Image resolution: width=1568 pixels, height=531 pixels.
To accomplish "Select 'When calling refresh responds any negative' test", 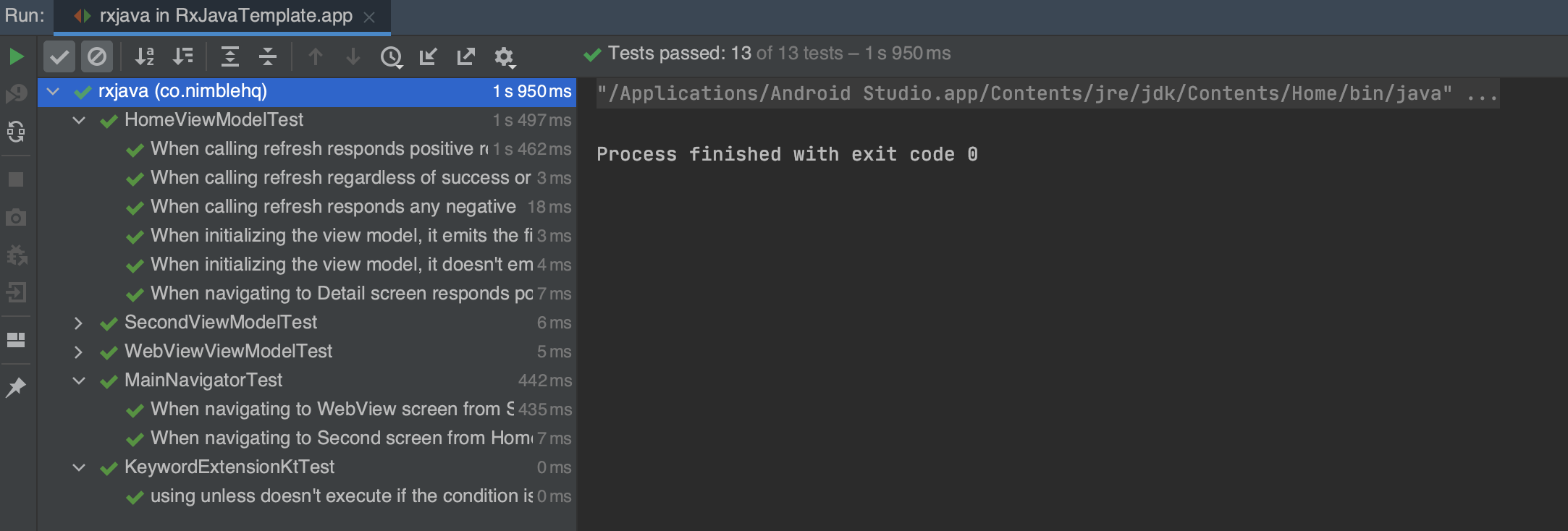I will [x=307, y=207].
